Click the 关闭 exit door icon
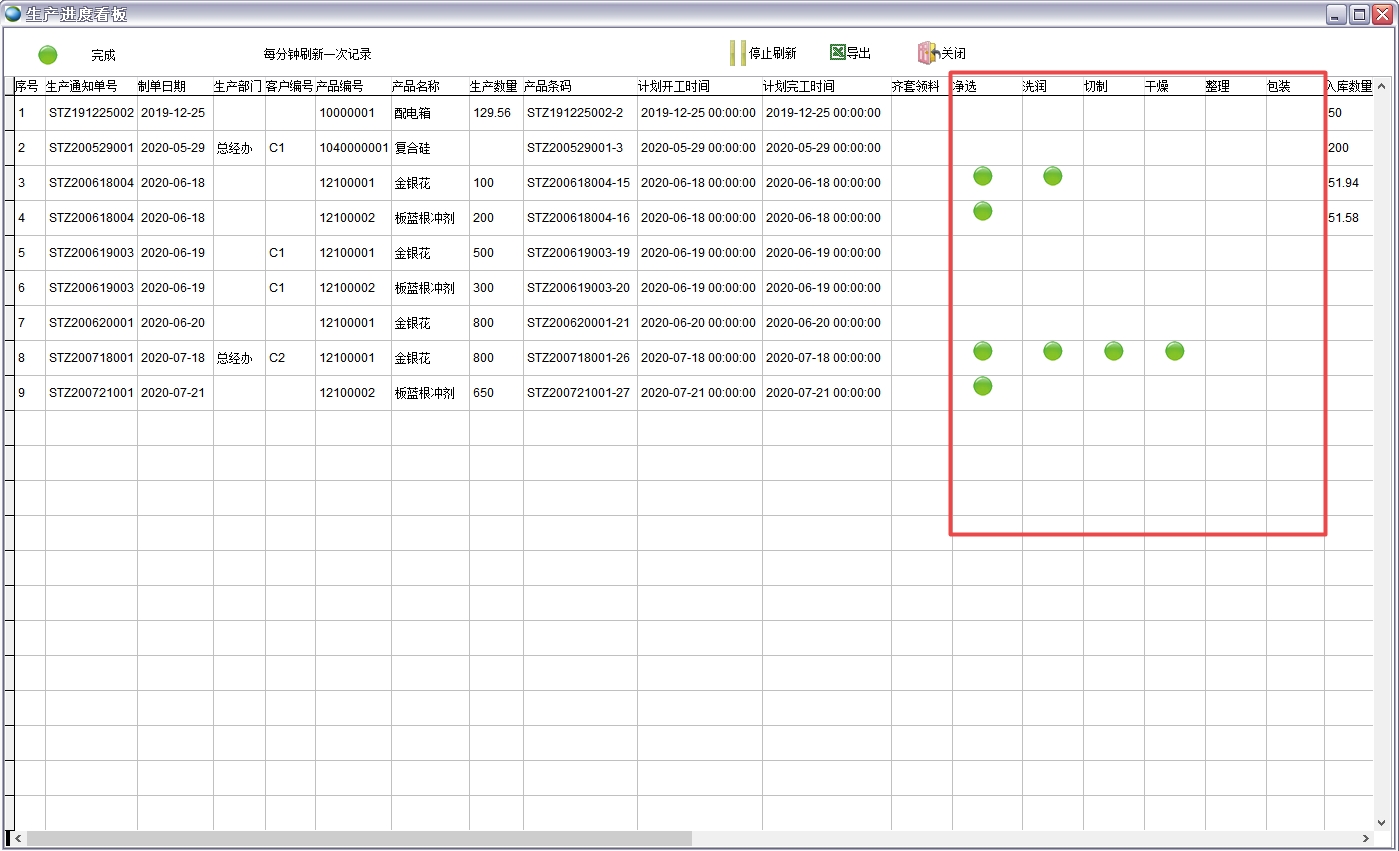1399x851 pixels. coord(926,53)
